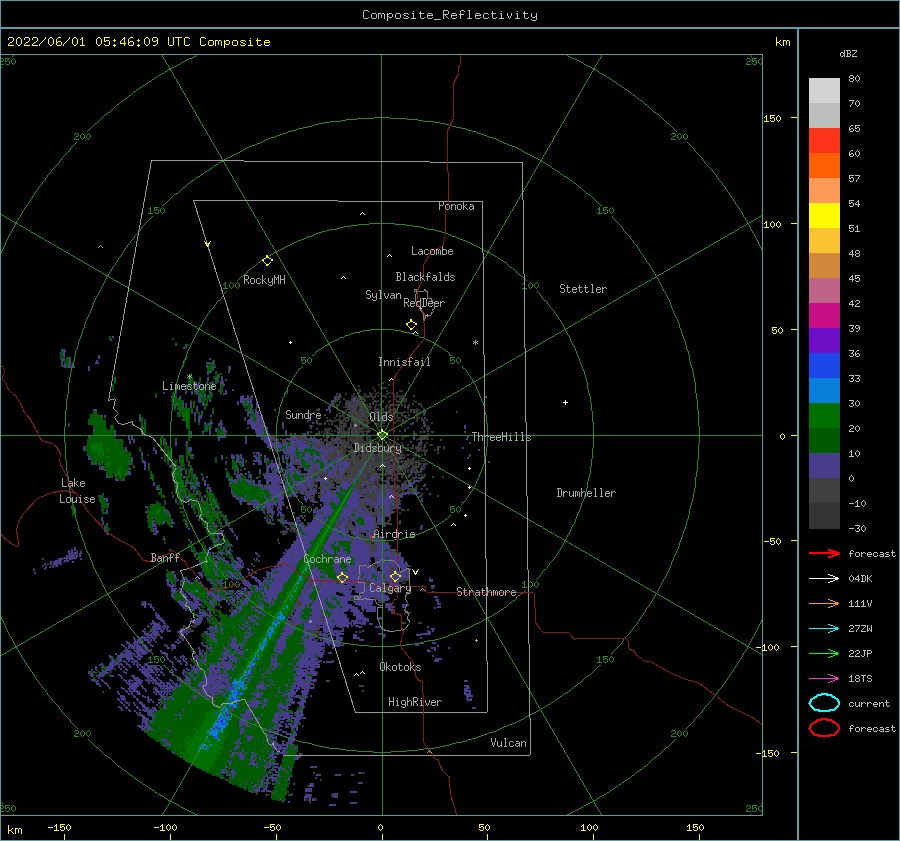Click the cyan current ellipse icon
Screen dimensions: 900x841
(824, 703)
